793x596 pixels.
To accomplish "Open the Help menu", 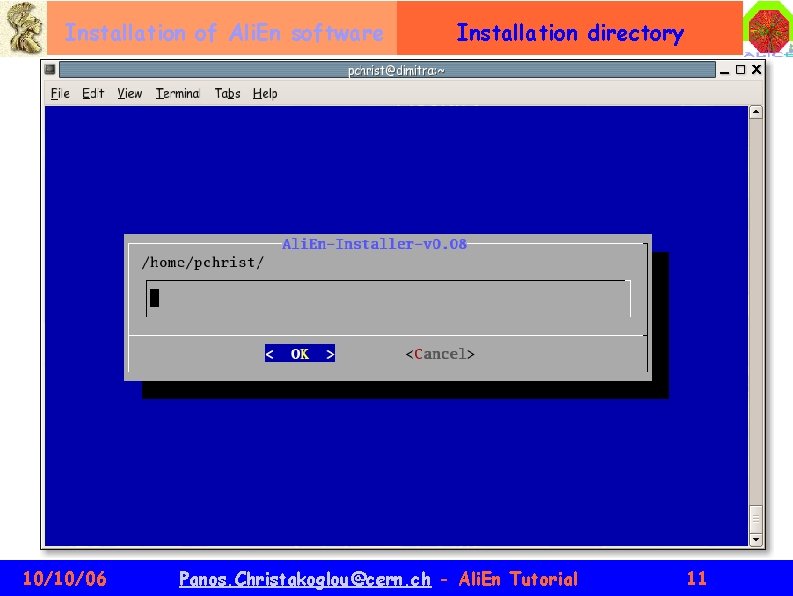I will (x=265, y=94).
